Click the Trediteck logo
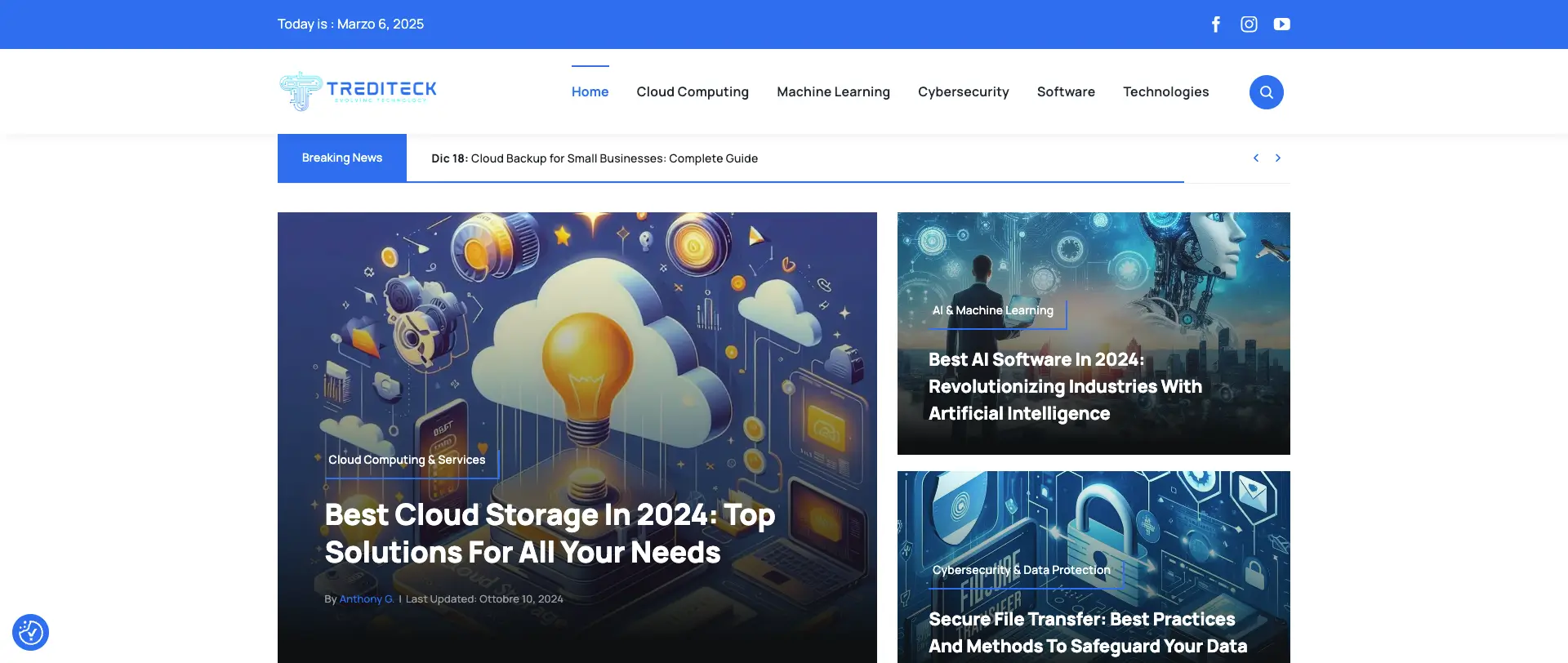 pyautogui.click(x=358, y=91)
